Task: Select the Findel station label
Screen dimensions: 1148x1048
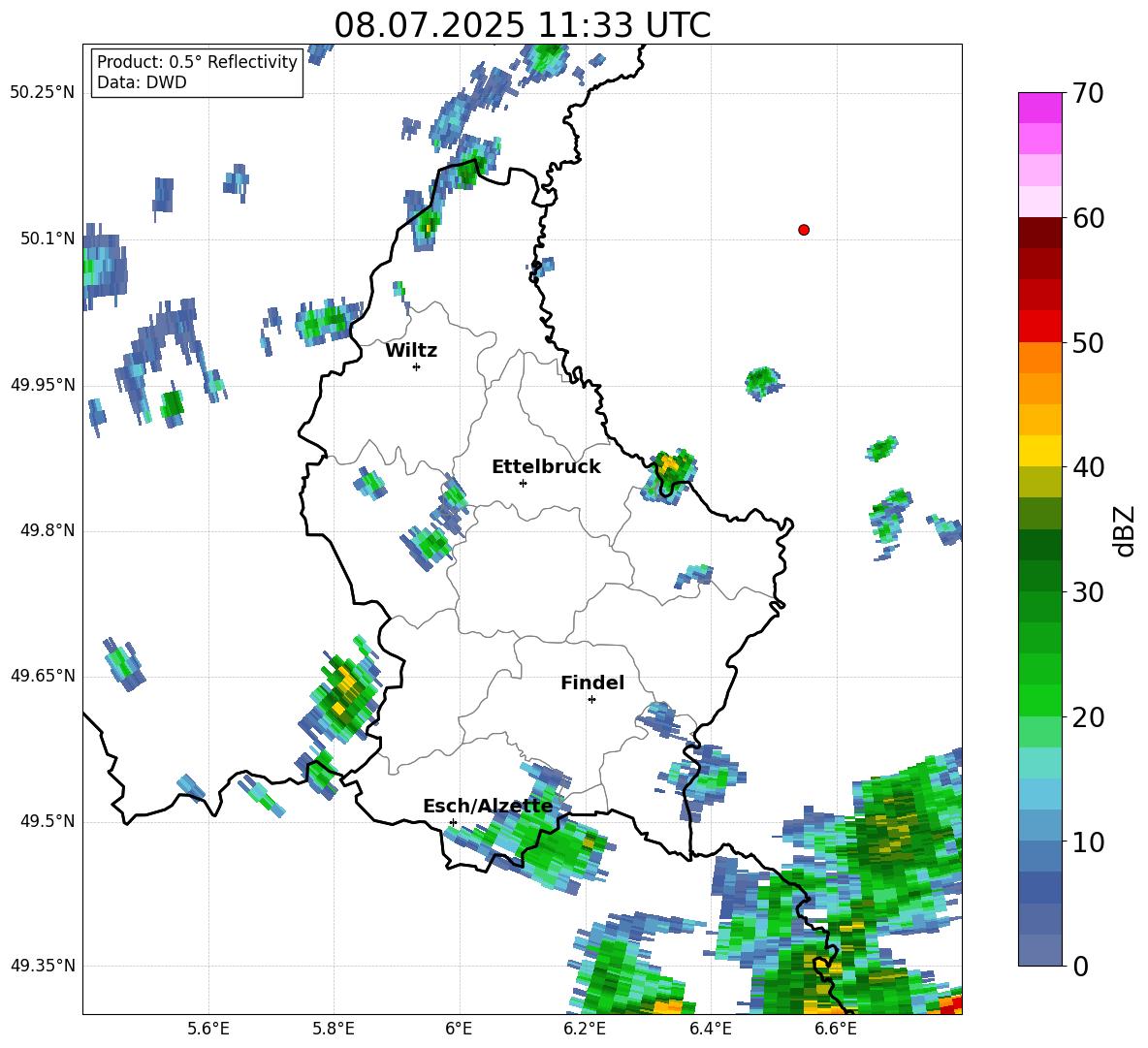Action: (x=592, y=683)
